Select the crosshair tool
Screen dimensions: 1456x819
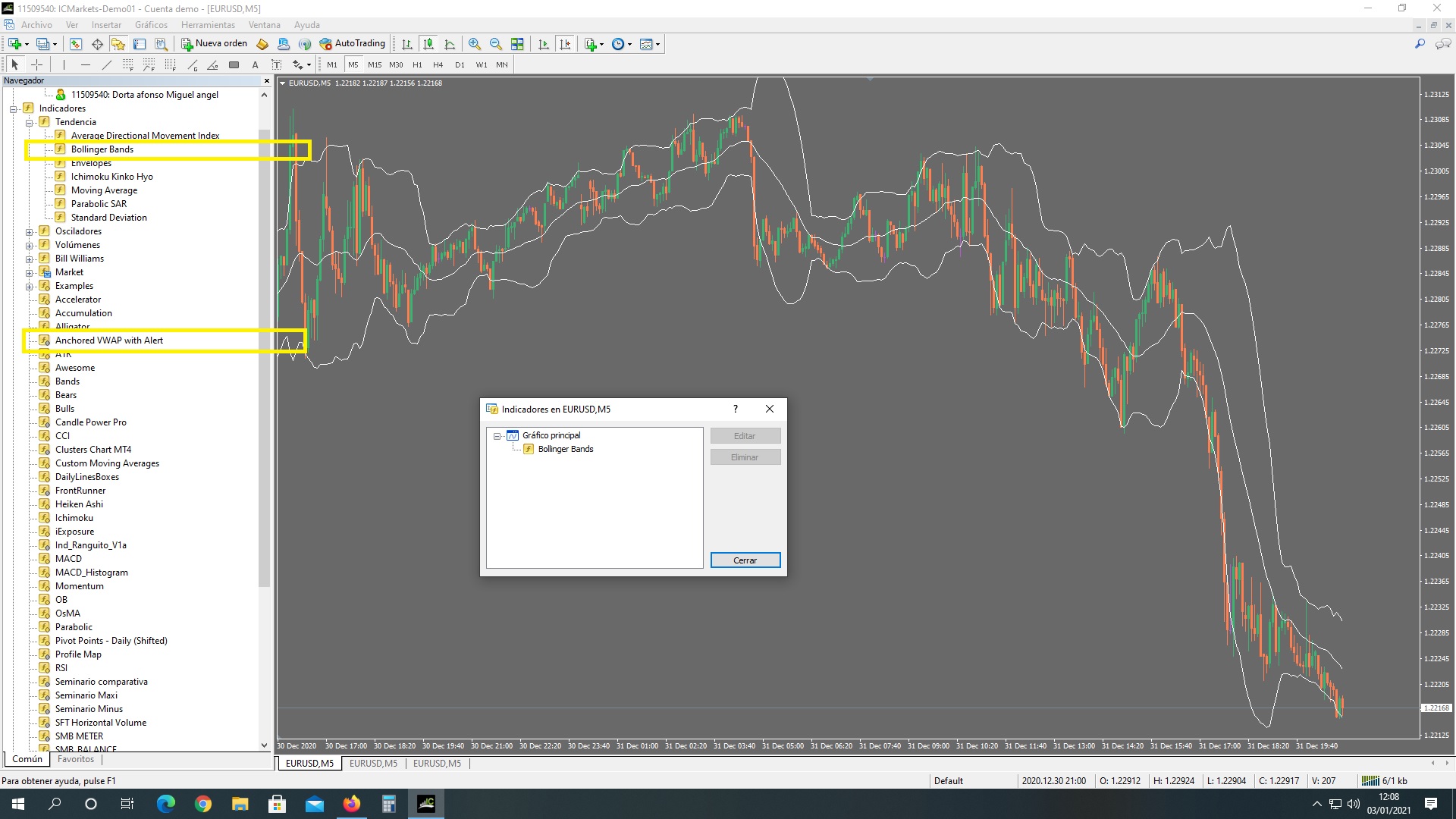pyautogui.click(x=36, y=65)
